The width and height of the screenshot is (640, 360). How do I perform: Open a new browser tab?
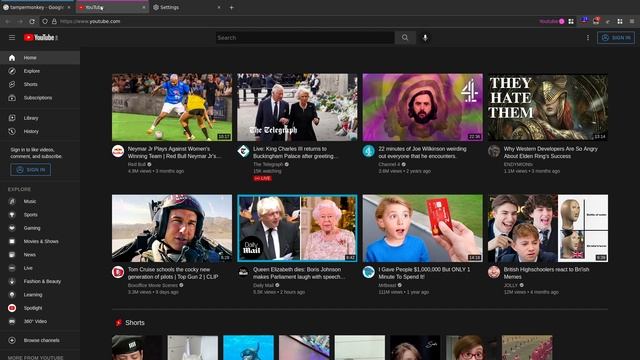[x=231, y=7]
